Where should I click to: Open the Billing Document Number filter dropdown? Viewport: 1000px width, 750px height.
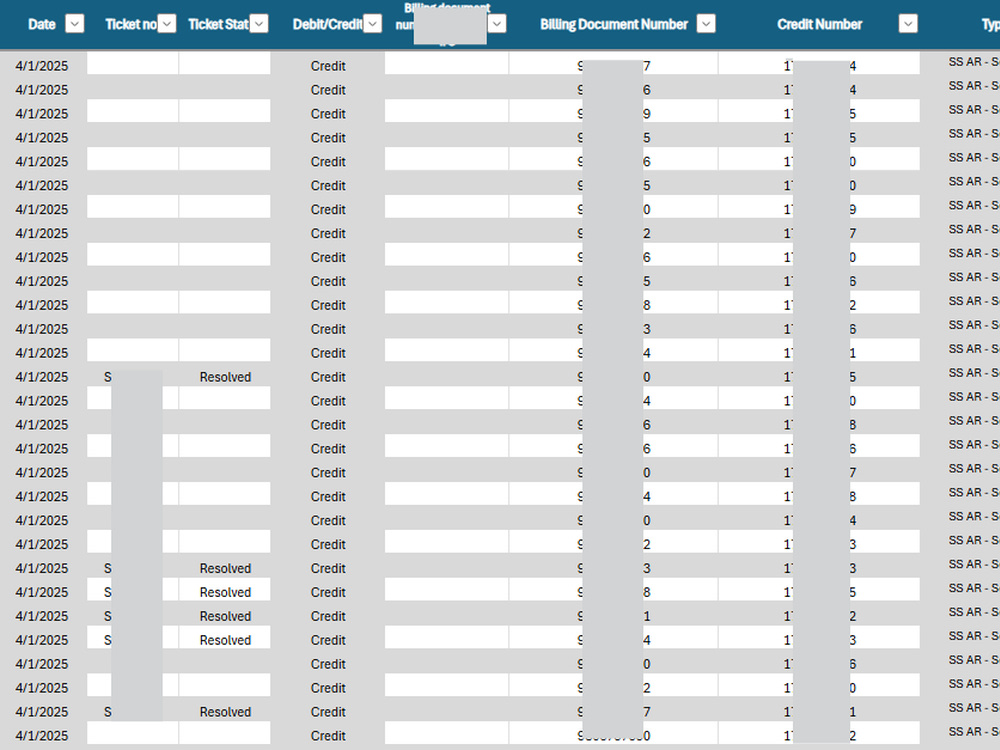705,24
